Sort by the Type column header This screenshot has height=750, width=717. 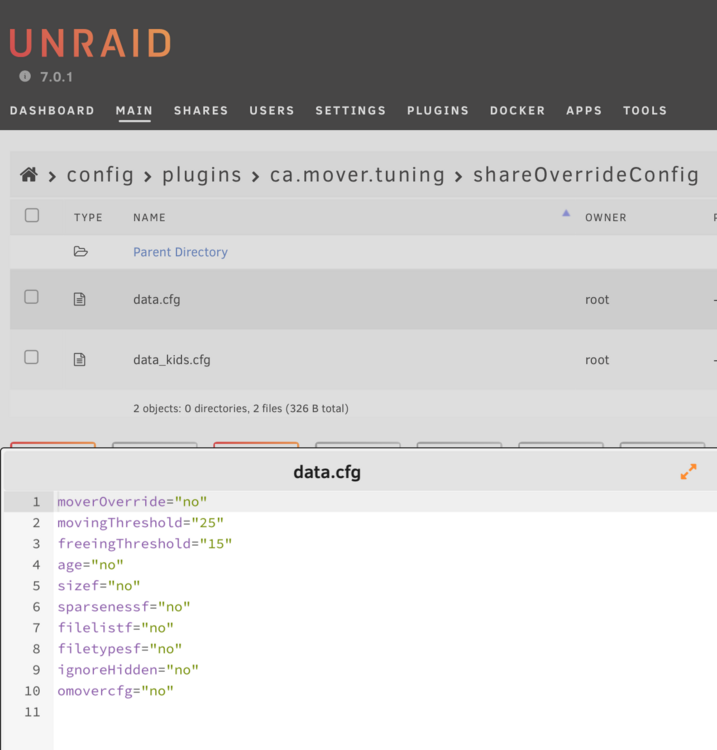(x=88, y=218)
